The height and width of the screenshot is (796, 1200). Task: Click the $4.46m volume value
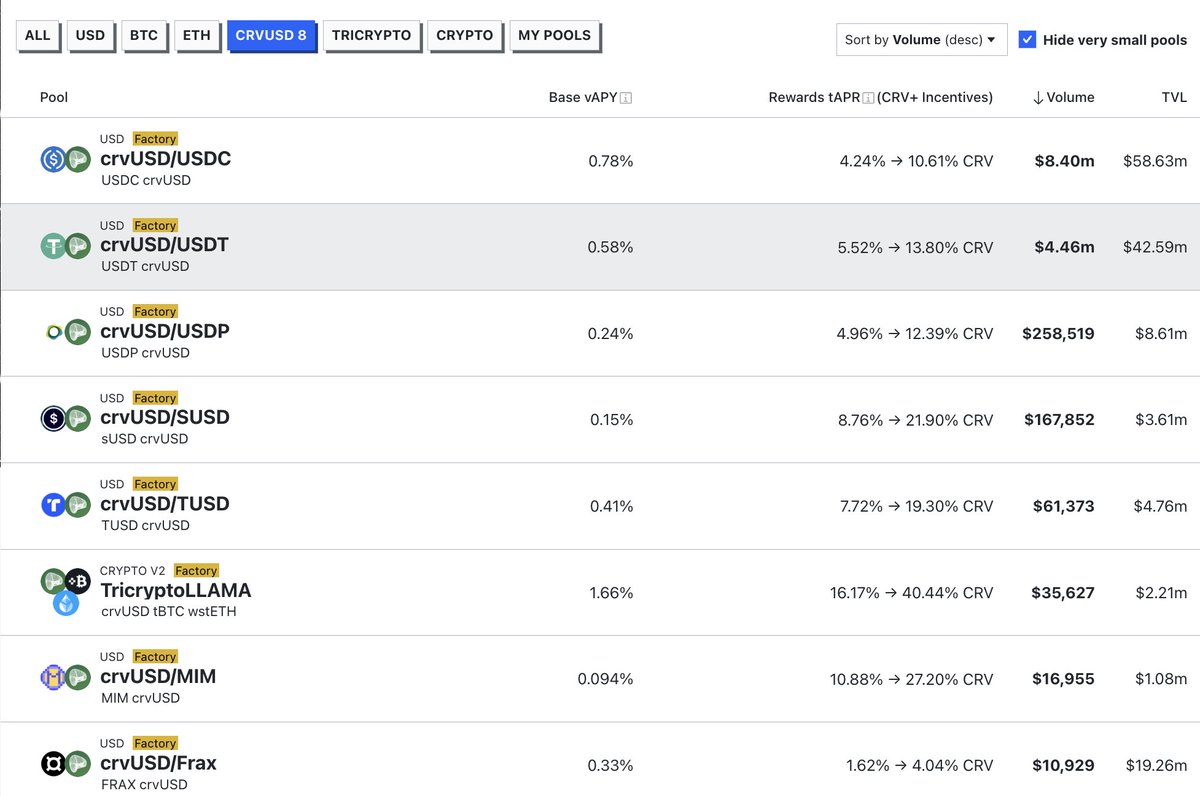coord(1064,247)
